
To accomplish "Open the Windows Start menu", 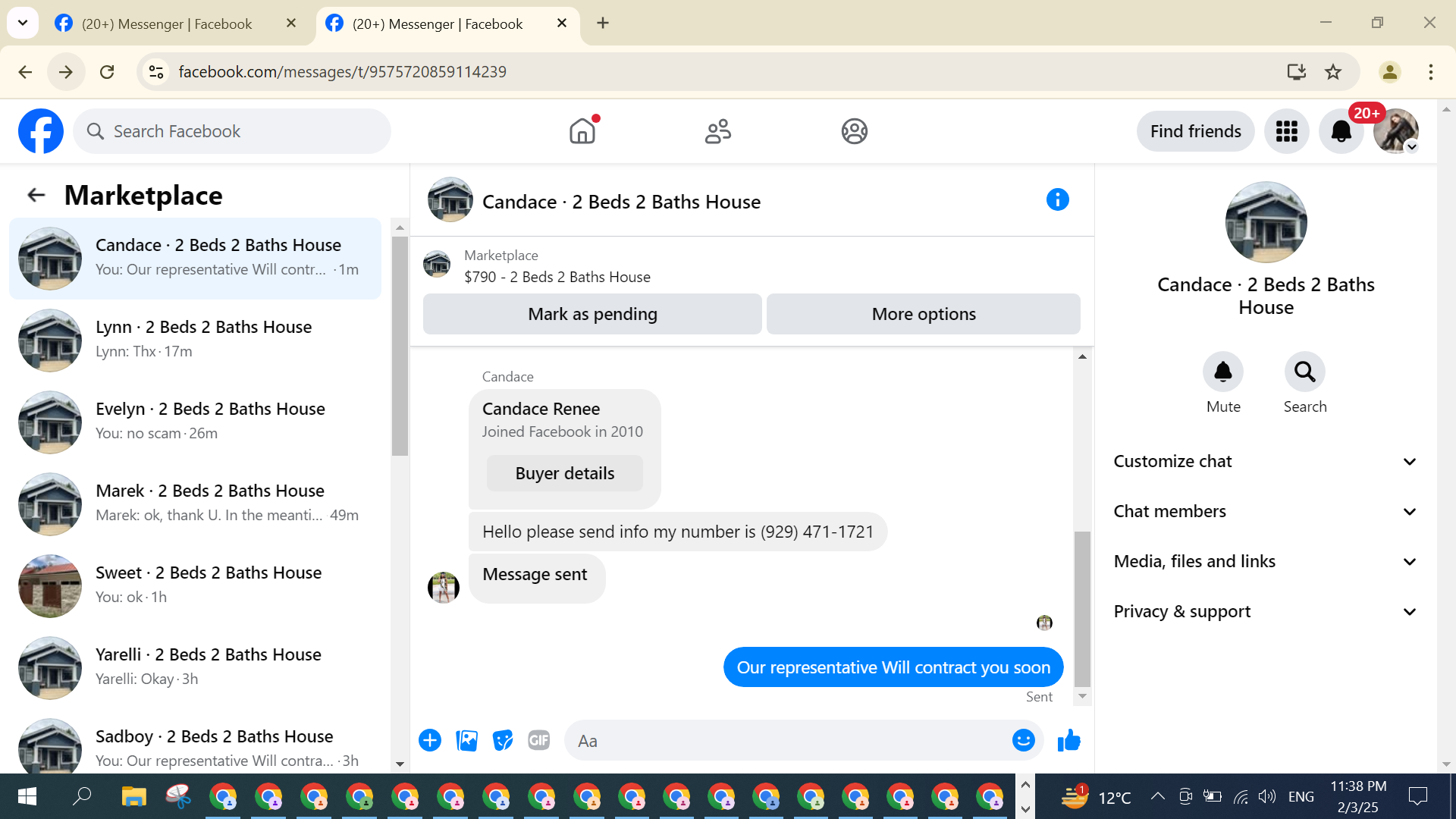I will (27, 796).
